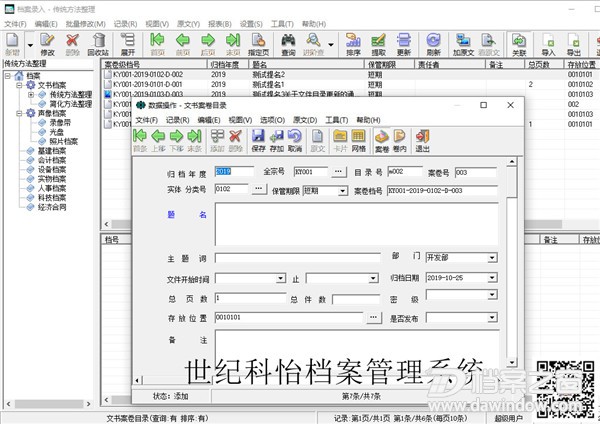600x424 pixels.
Task: Click the 回收站 recycle bin toolbar icon
Action: 98,45
